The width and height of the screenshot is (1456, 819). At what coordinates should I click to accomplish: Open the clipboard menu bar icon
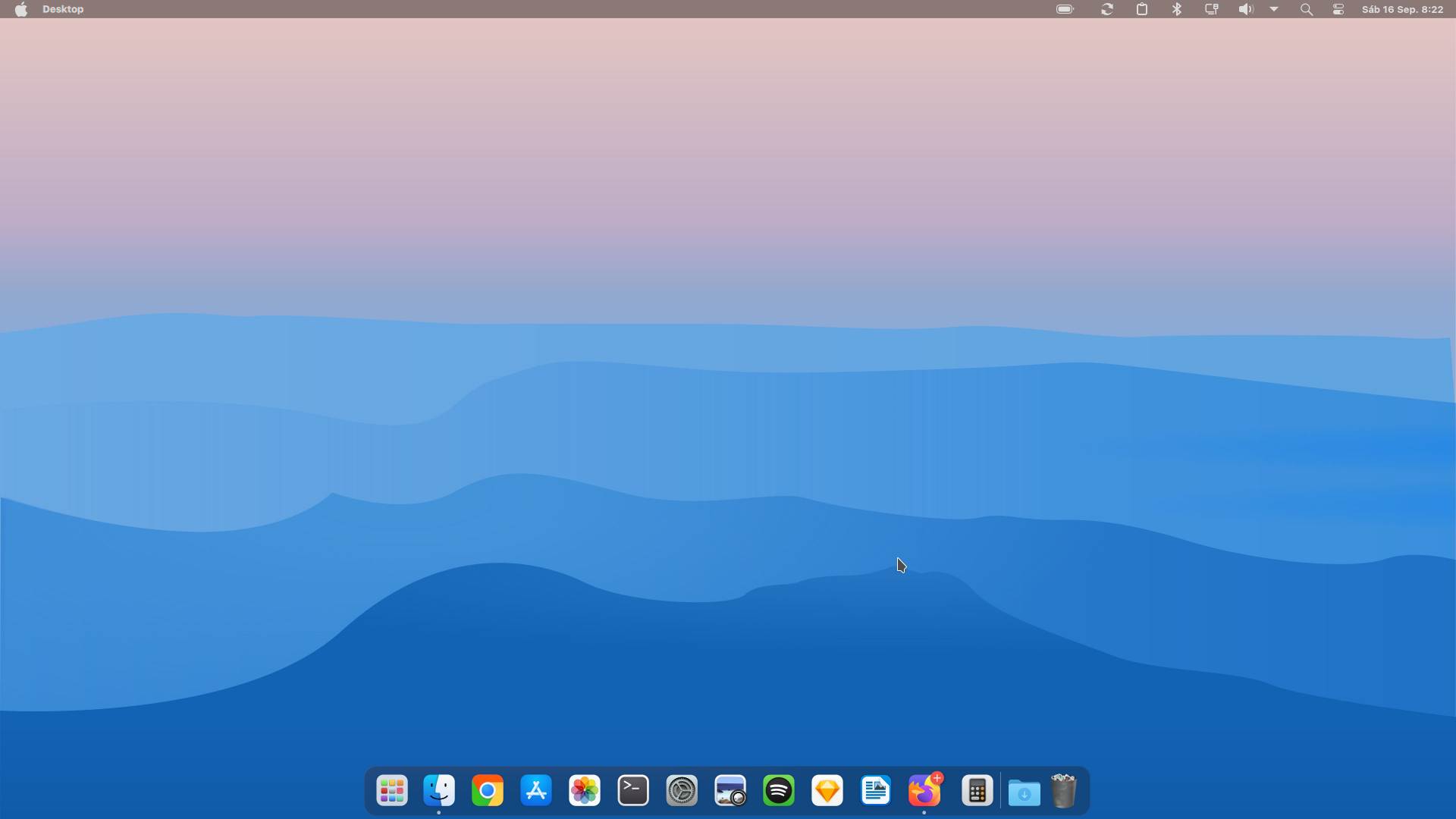click(1142, 9)
